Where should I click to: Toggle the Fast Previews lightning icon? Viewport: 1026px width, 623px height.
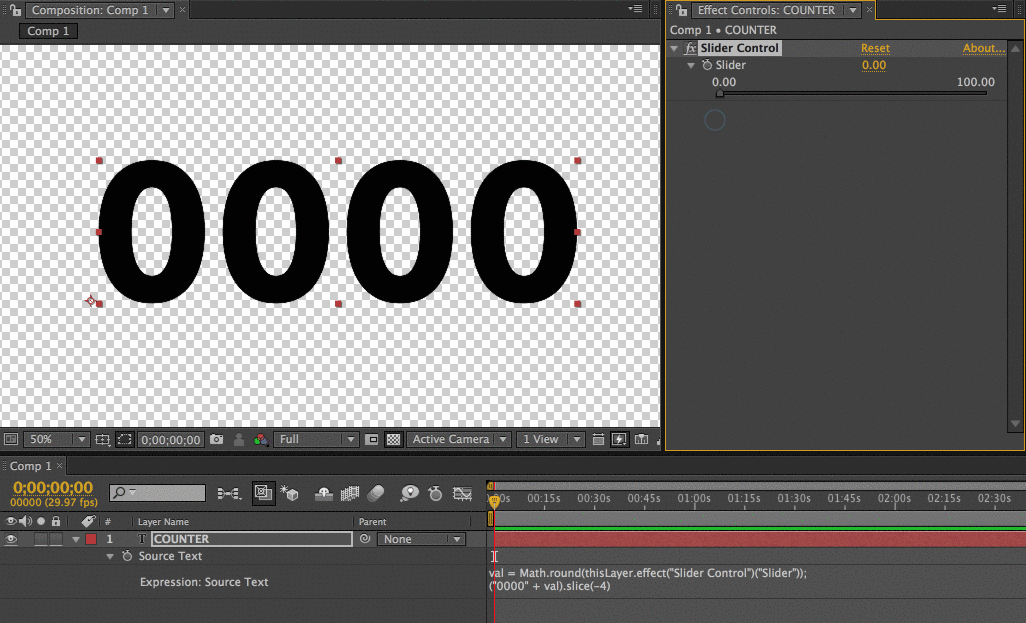click(619, 440)
